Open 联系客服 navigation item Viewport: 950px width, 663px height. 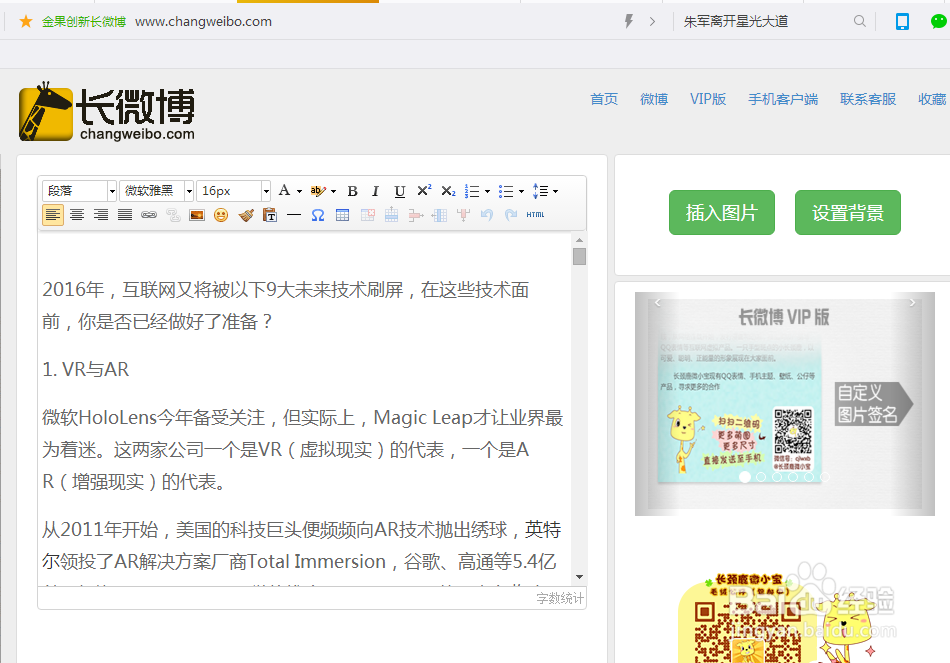(x=868, y=99)
